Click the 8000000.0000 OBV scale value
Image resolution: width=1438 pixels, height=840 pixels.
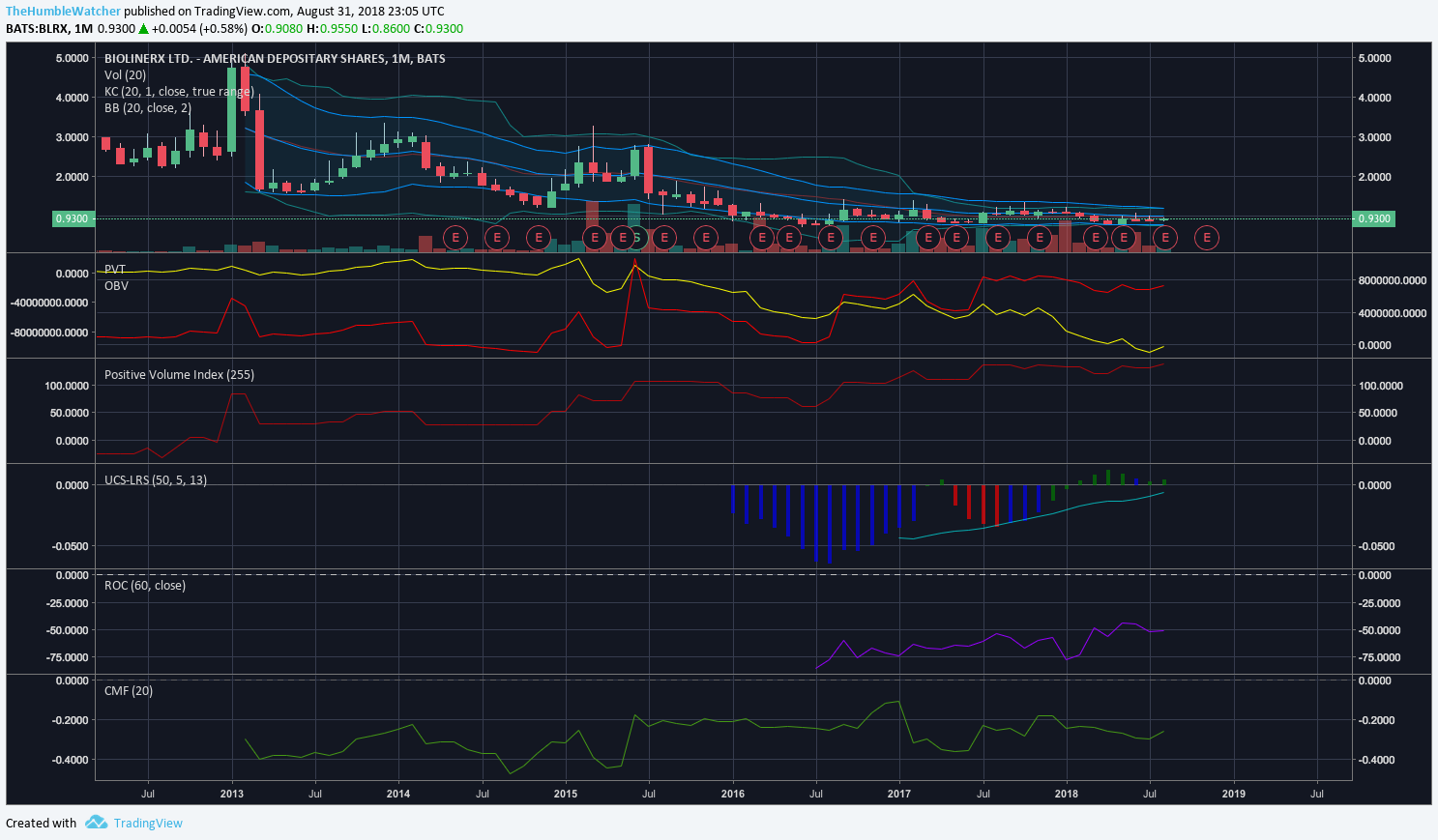click(x=1393, y=280)
